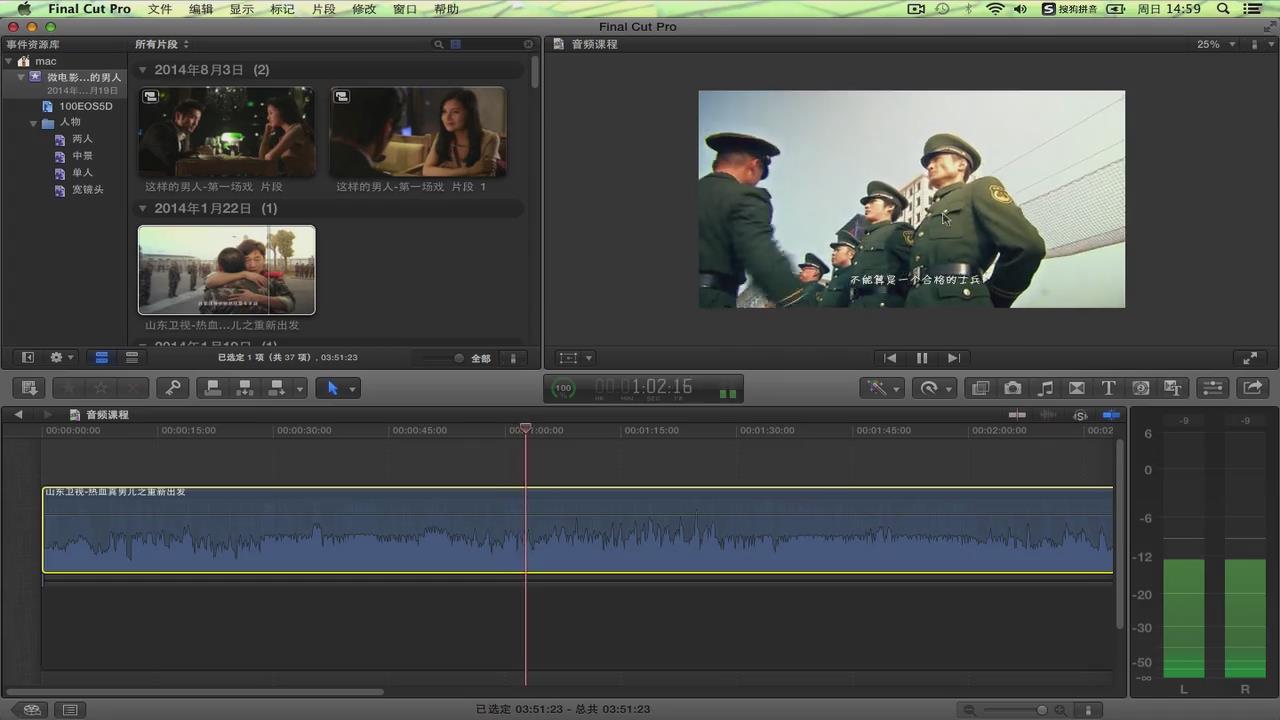
Task: Switch browser to list view
Action: point(132,358)
